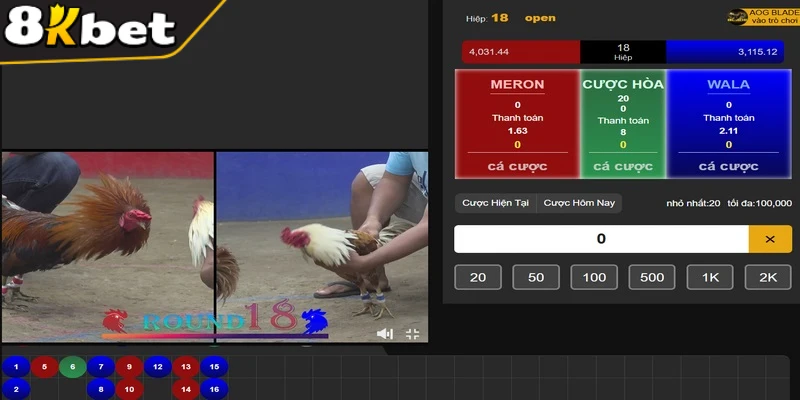Click red round 5 result marker

[44, 367]
